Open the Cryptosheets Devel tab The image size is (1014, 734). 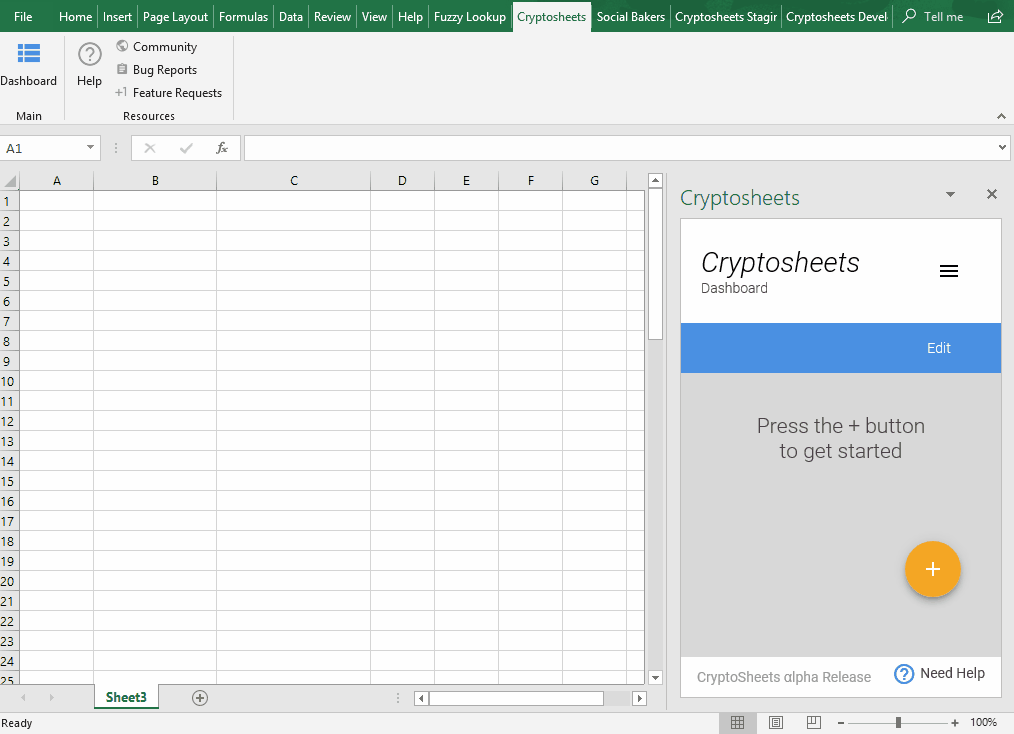click(x=837, y=16)
